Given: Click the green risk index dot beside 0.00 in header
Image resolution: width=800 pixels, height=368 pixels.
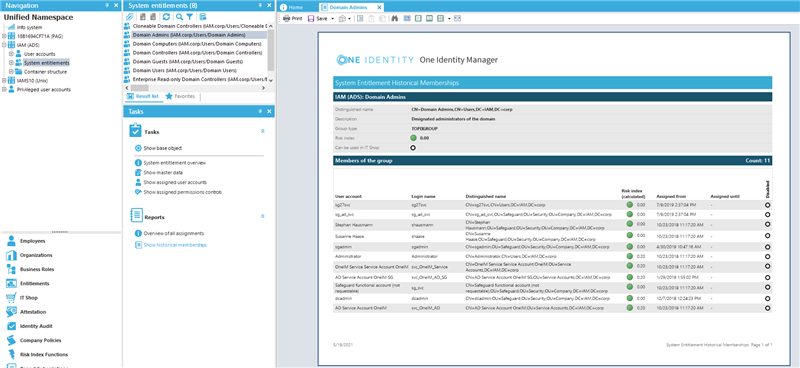Looking at the screenshot, I should (413, 138).
